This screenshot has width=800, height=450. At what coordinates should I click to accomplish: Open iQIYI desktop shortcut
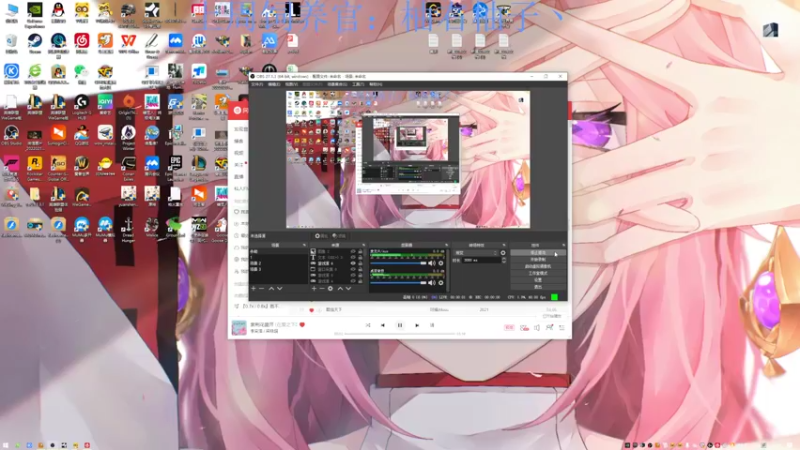(105, 105)
